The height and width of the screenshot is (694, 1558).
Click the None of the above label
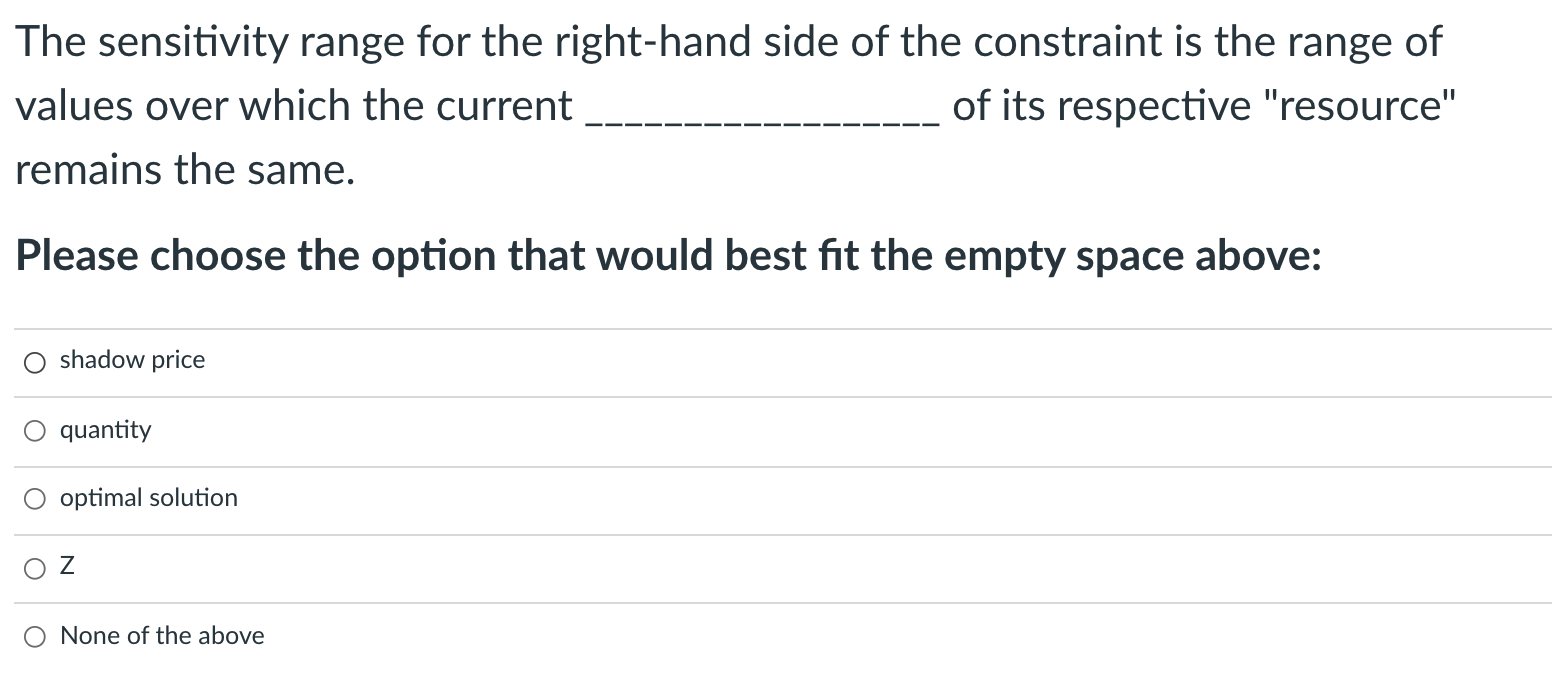click(162, 635)
